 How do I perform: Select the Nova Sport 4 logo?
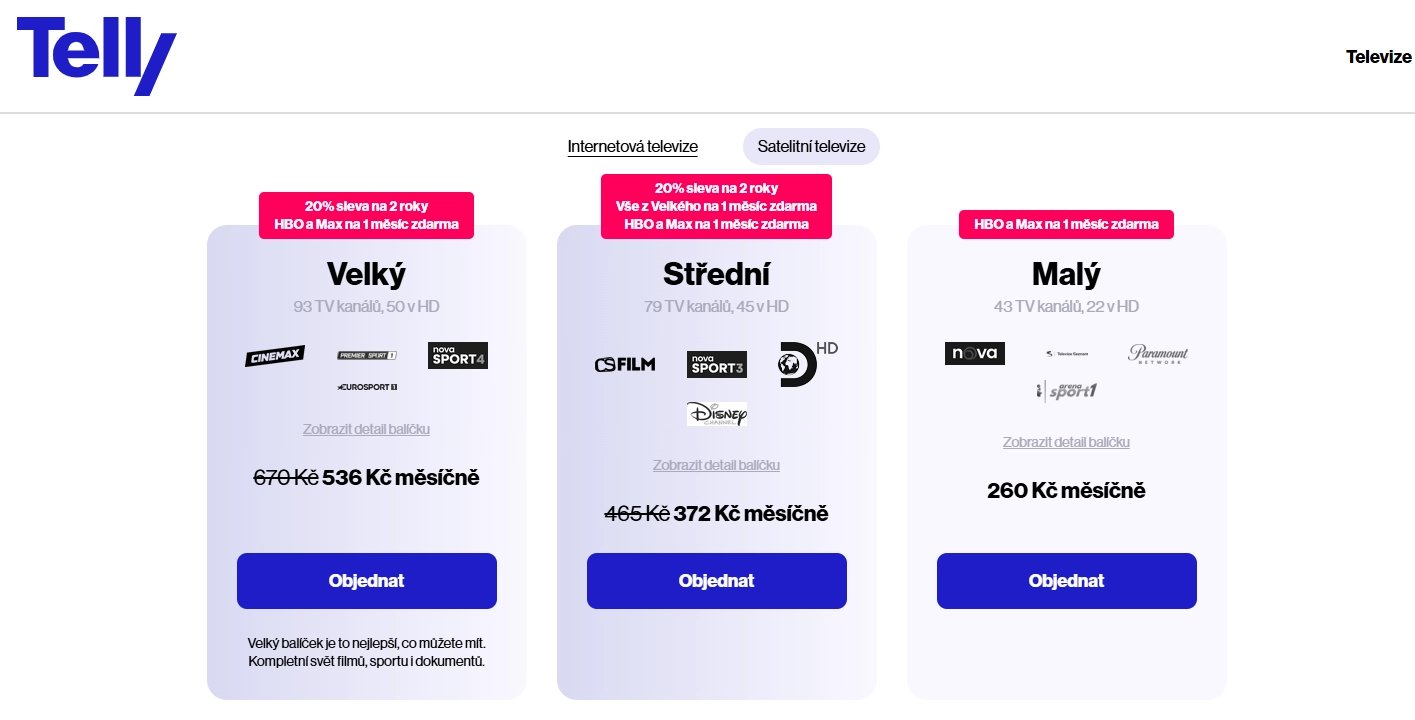pyautogui.click(x=457, y=356)
